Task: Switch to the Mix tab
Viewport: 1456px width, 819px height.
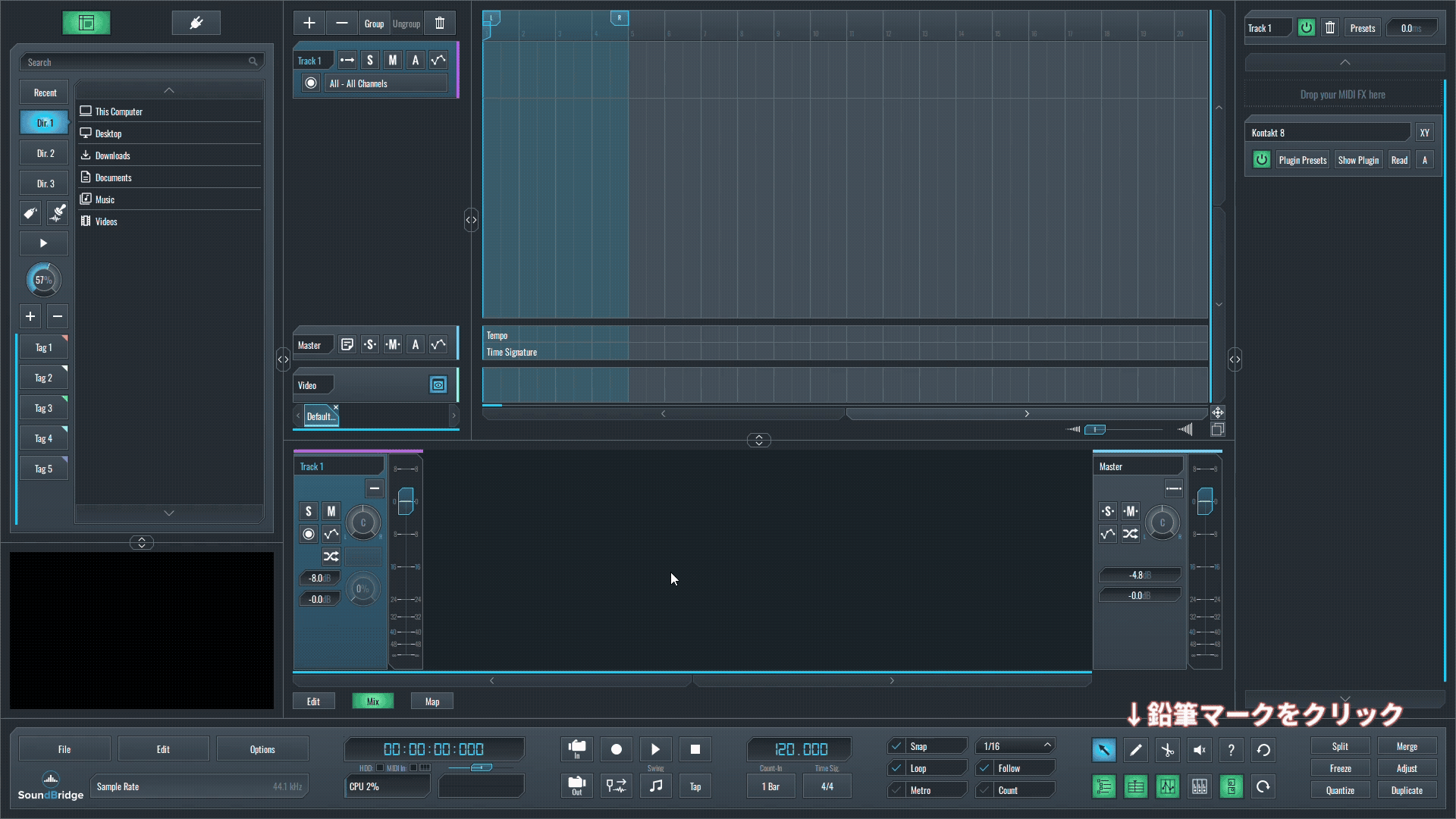Action: pyautogui.click(x=373, y=701)
